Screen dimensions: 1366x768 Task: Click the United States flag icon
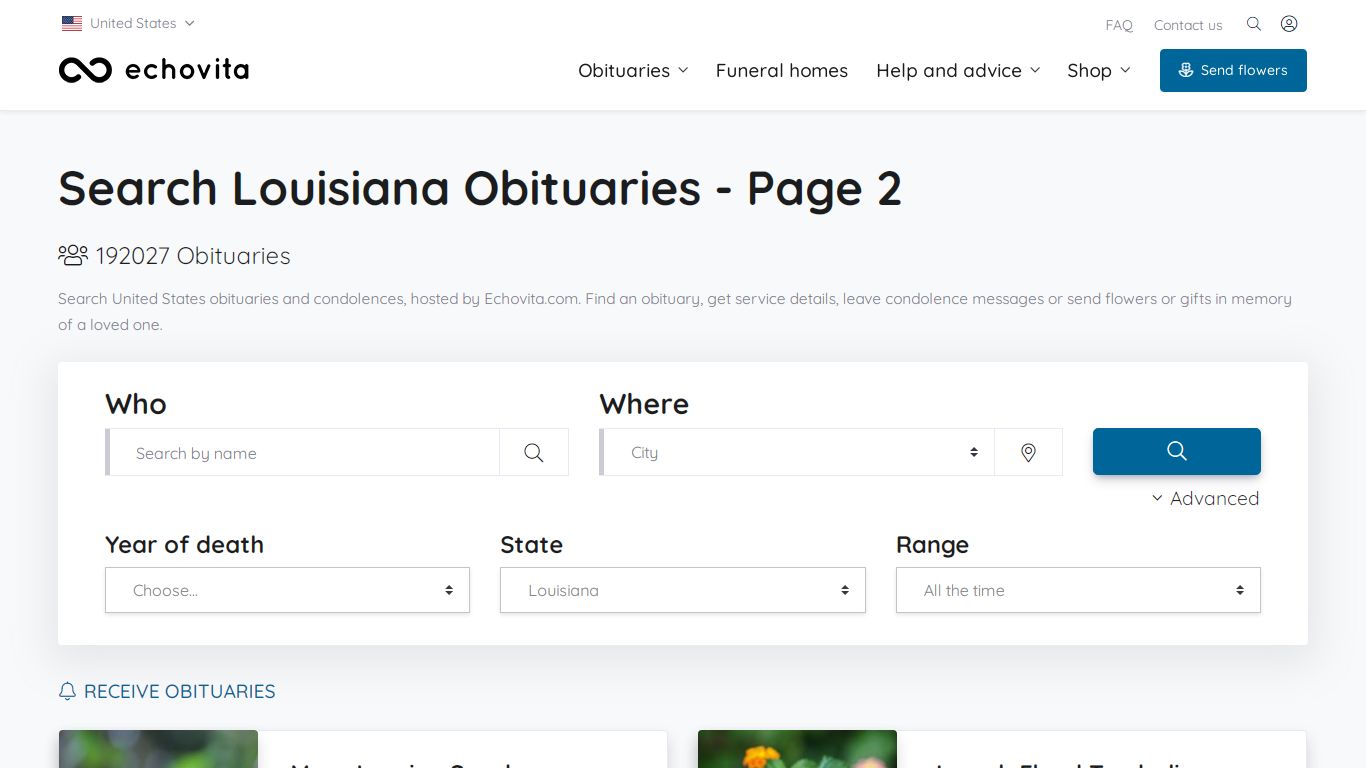72,23
